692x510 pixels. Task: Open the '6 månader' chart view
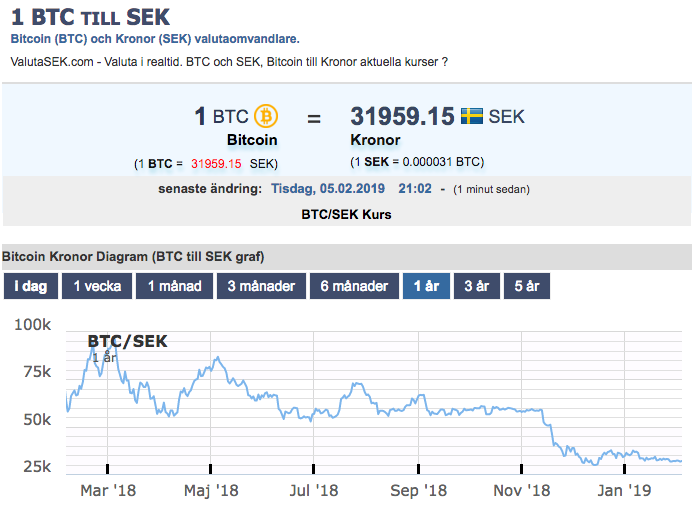(x=354, y=286)
